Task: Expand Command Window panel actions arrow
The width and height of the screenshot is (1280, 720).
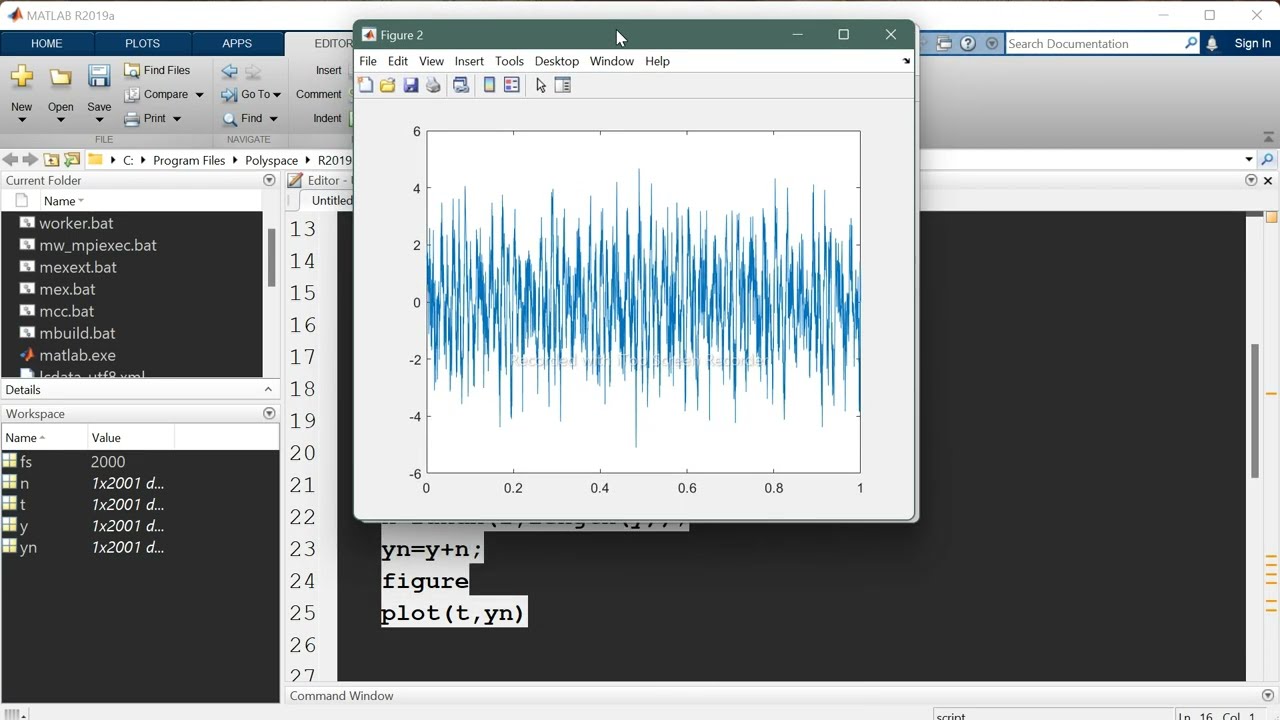Action: point(1268,696)
